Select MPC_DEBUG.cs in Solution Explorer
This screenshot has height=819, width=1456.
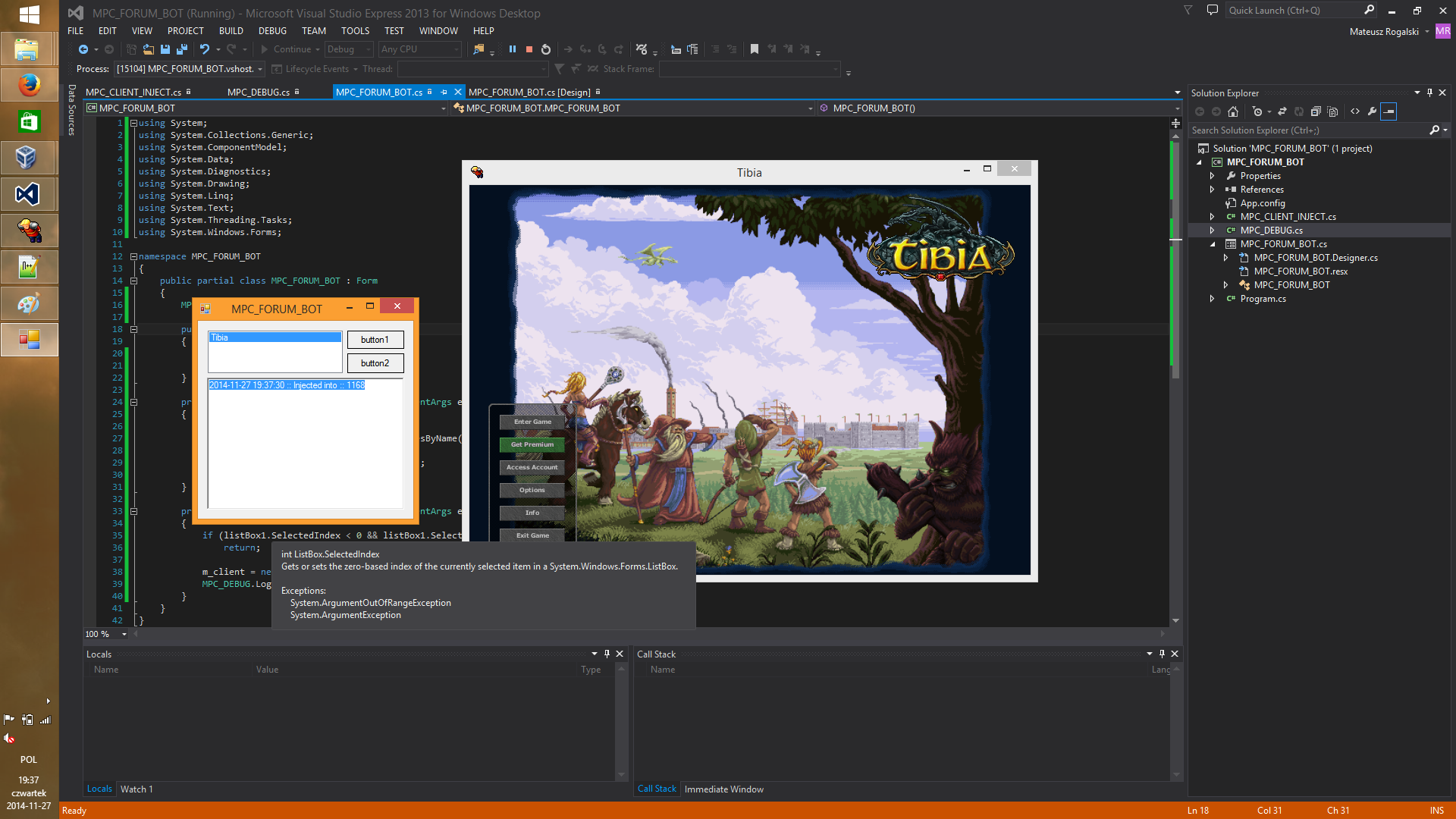coord(1271,231)
